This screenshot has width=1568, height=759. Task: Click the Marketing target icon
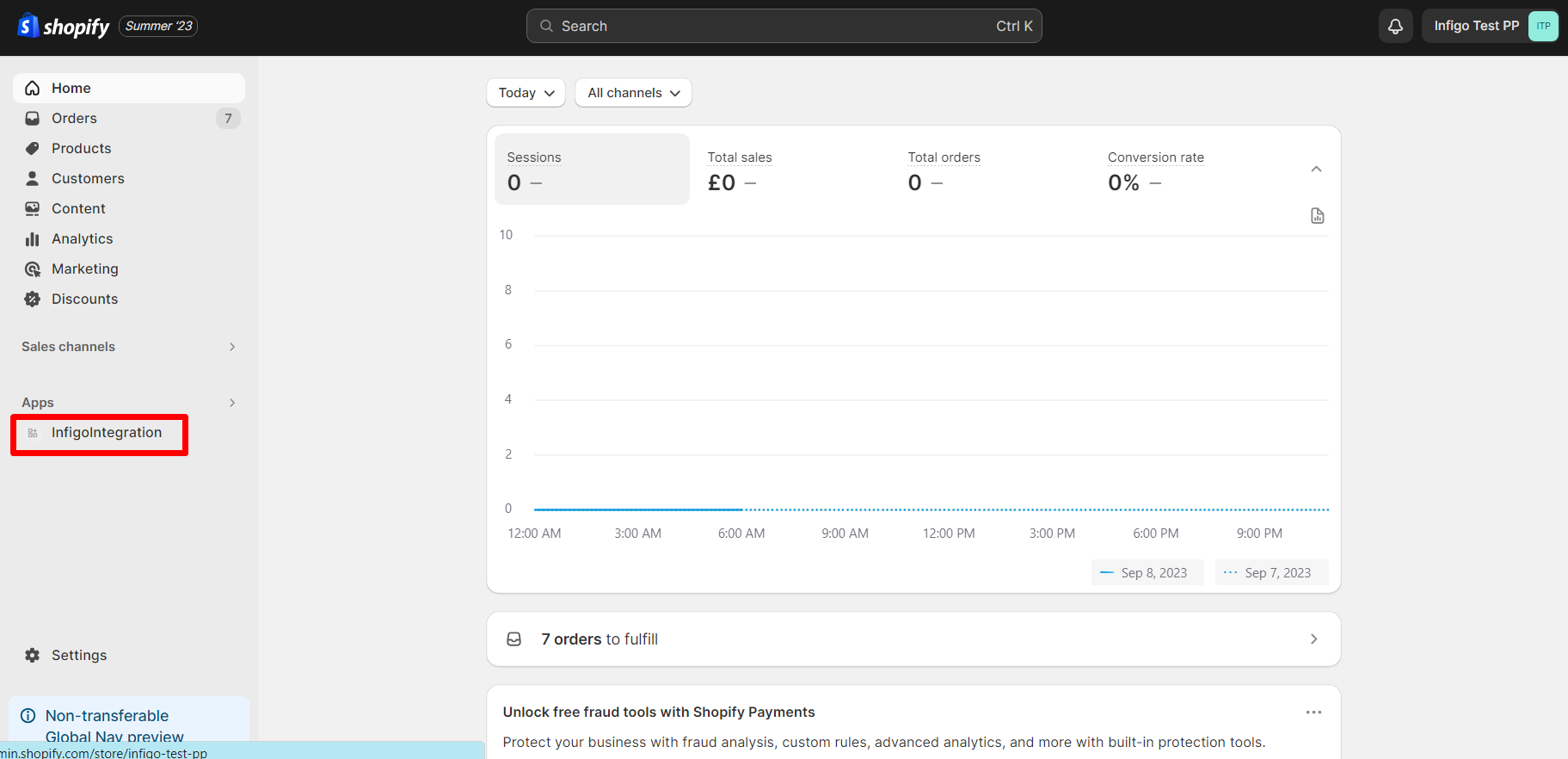tap(33, 268)
